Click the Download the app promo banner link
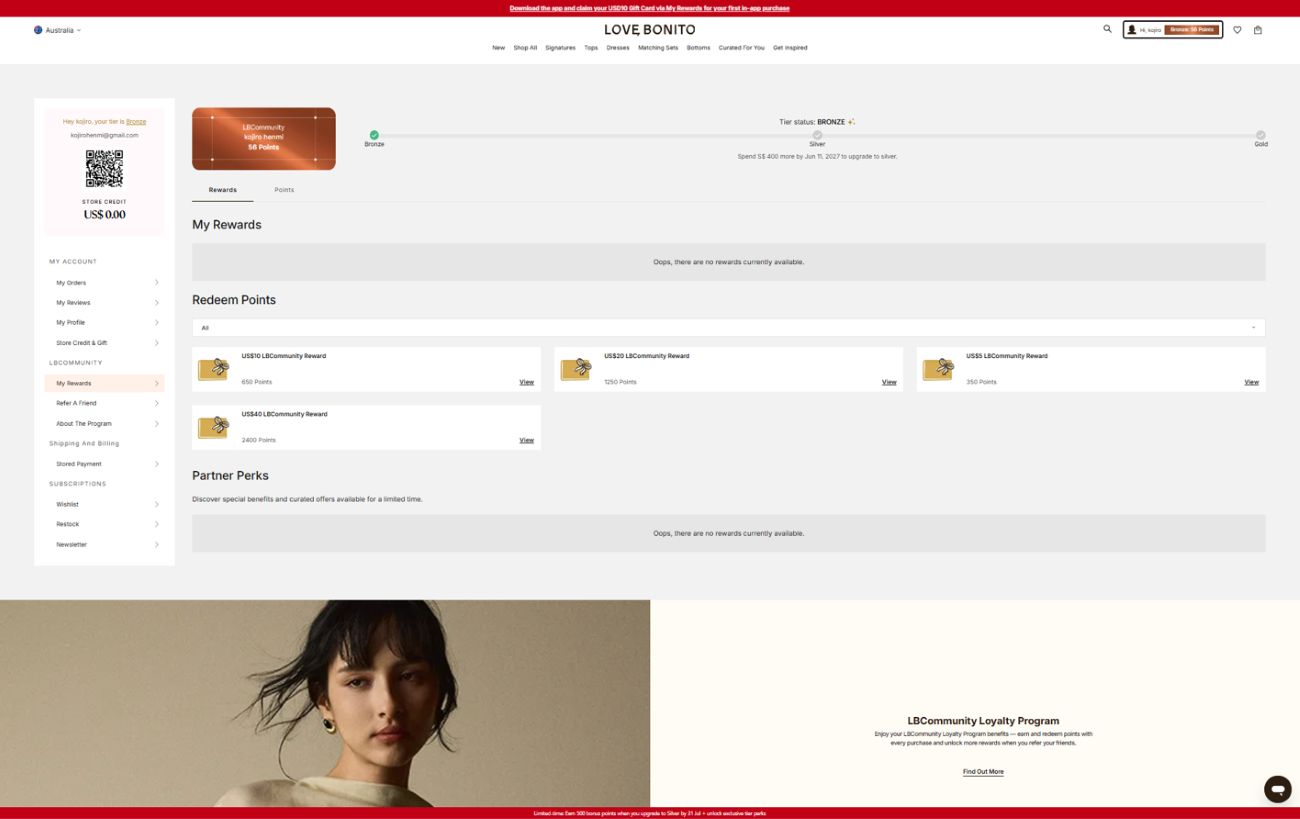1300x819 pixels. (x=650, y=8)
